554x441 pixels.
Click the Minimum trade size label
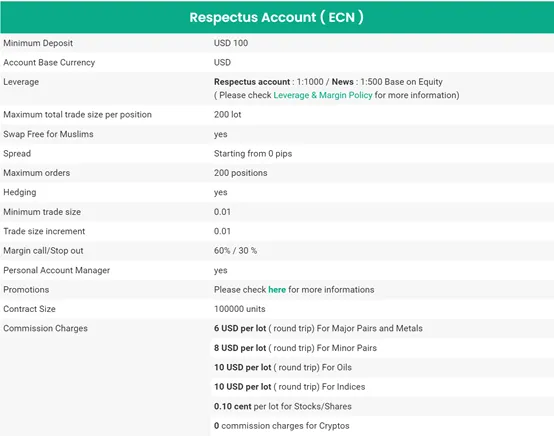pos(42,212)
